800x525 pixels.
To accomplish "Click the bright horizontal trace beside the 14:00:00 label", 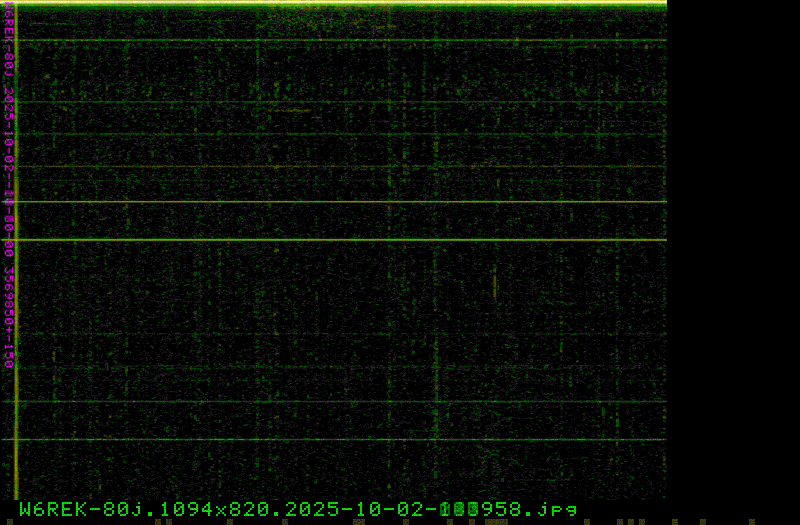I will point(340,202).
